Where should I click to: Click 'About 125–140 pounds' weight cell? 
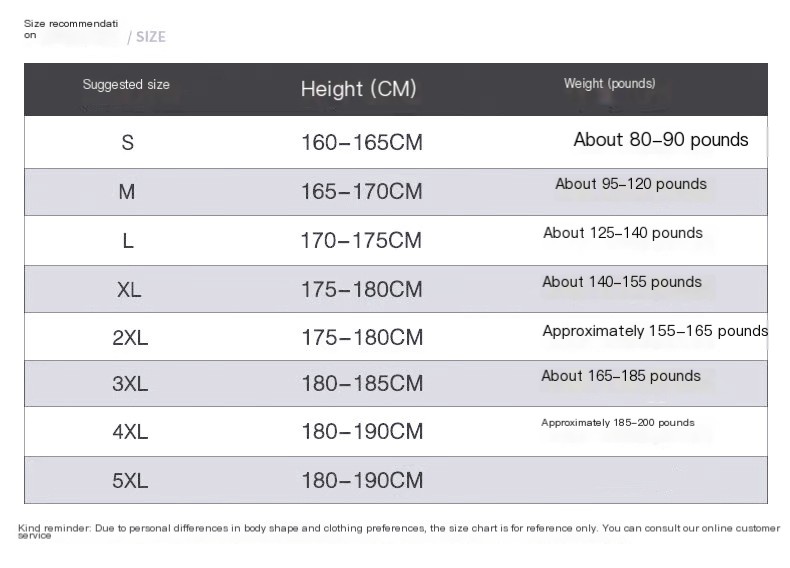tap(623, 233)
